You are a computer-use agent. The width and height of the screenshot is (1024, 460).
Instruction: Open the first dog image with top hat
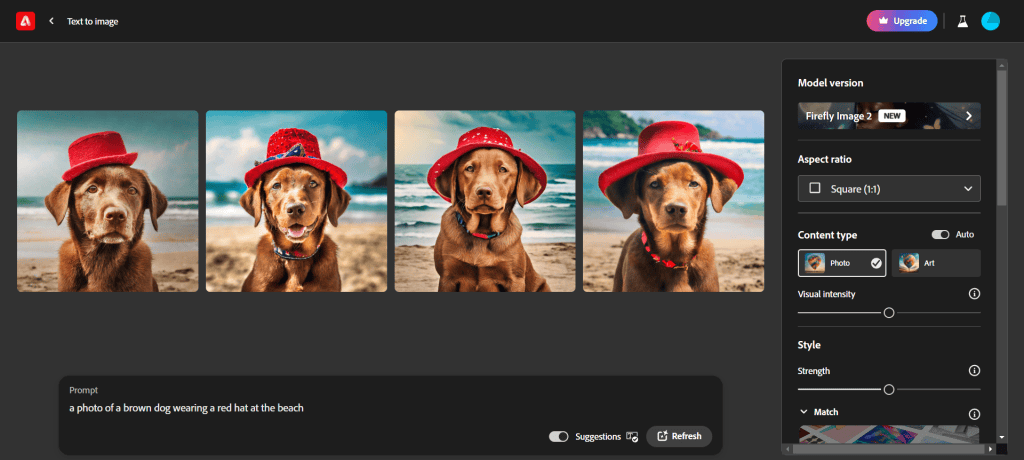tap(108, 201)
